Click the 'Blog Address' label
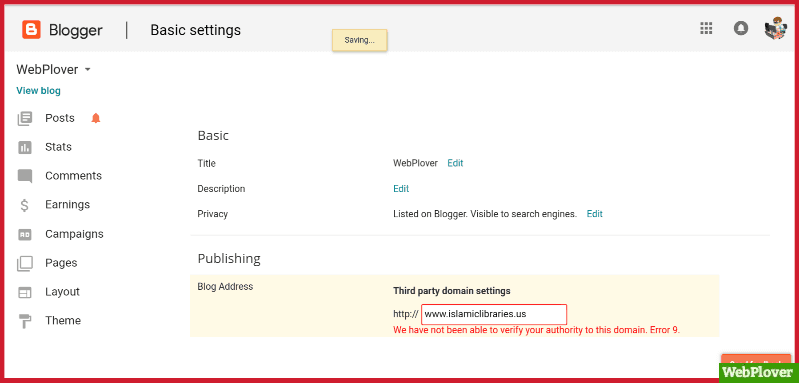Screen dimensions: 799x383 point(225,287)
